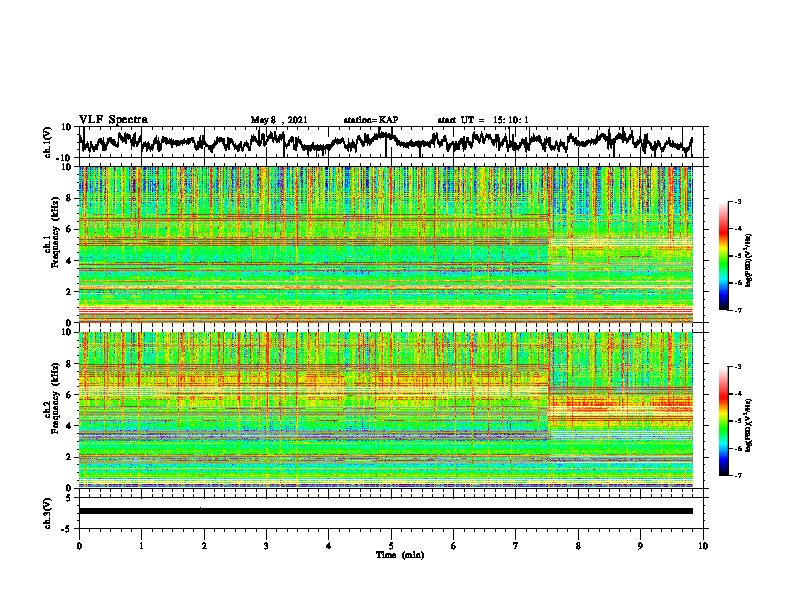Click the ch.2 color bar log(PSD) unit label
The width and height of the screenshot is (792, 612).
point(750,425)
